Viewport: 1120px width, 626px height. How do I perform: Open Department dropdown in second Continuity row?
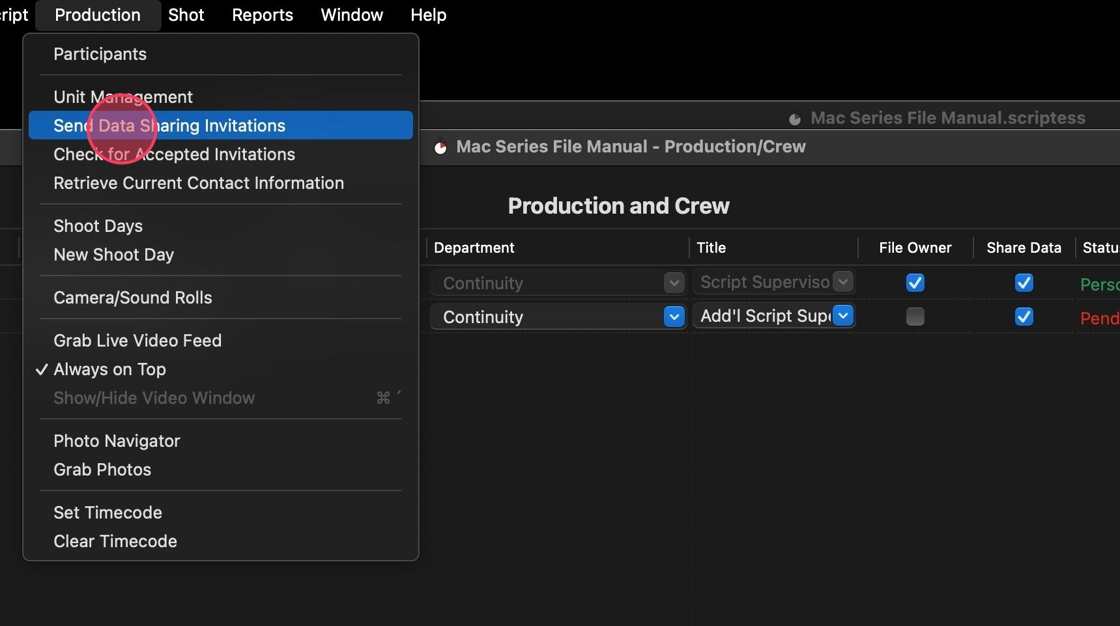tap(674, 317)
